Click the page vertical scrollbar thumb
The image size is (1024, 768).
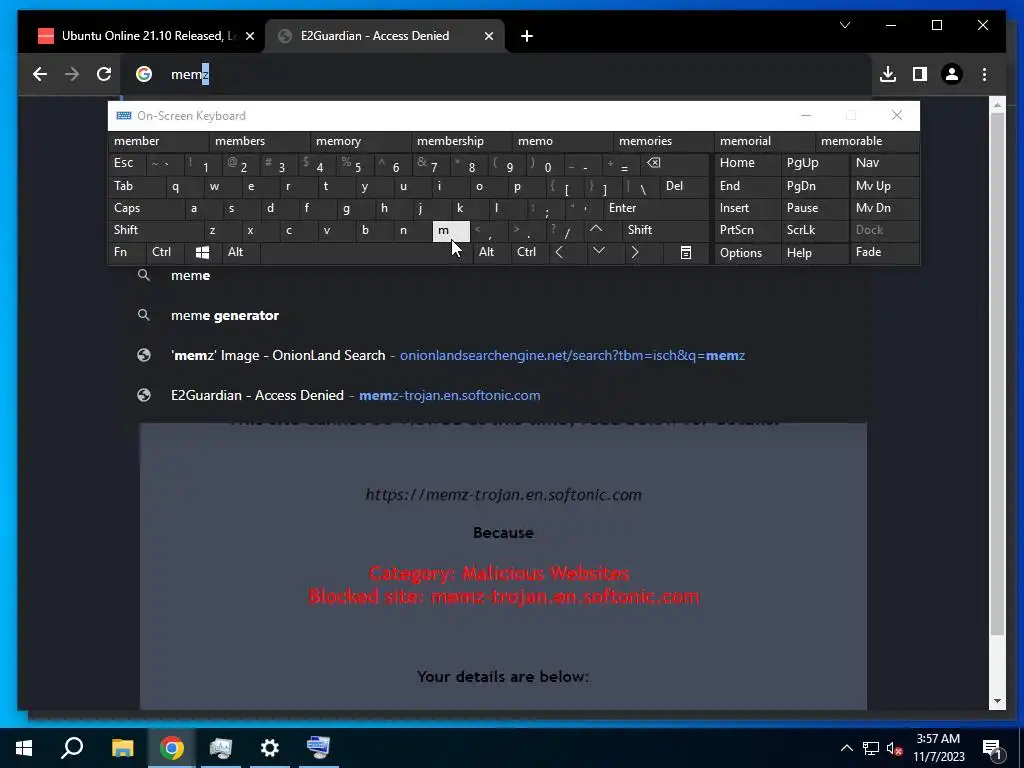click(x=997, y=372)
